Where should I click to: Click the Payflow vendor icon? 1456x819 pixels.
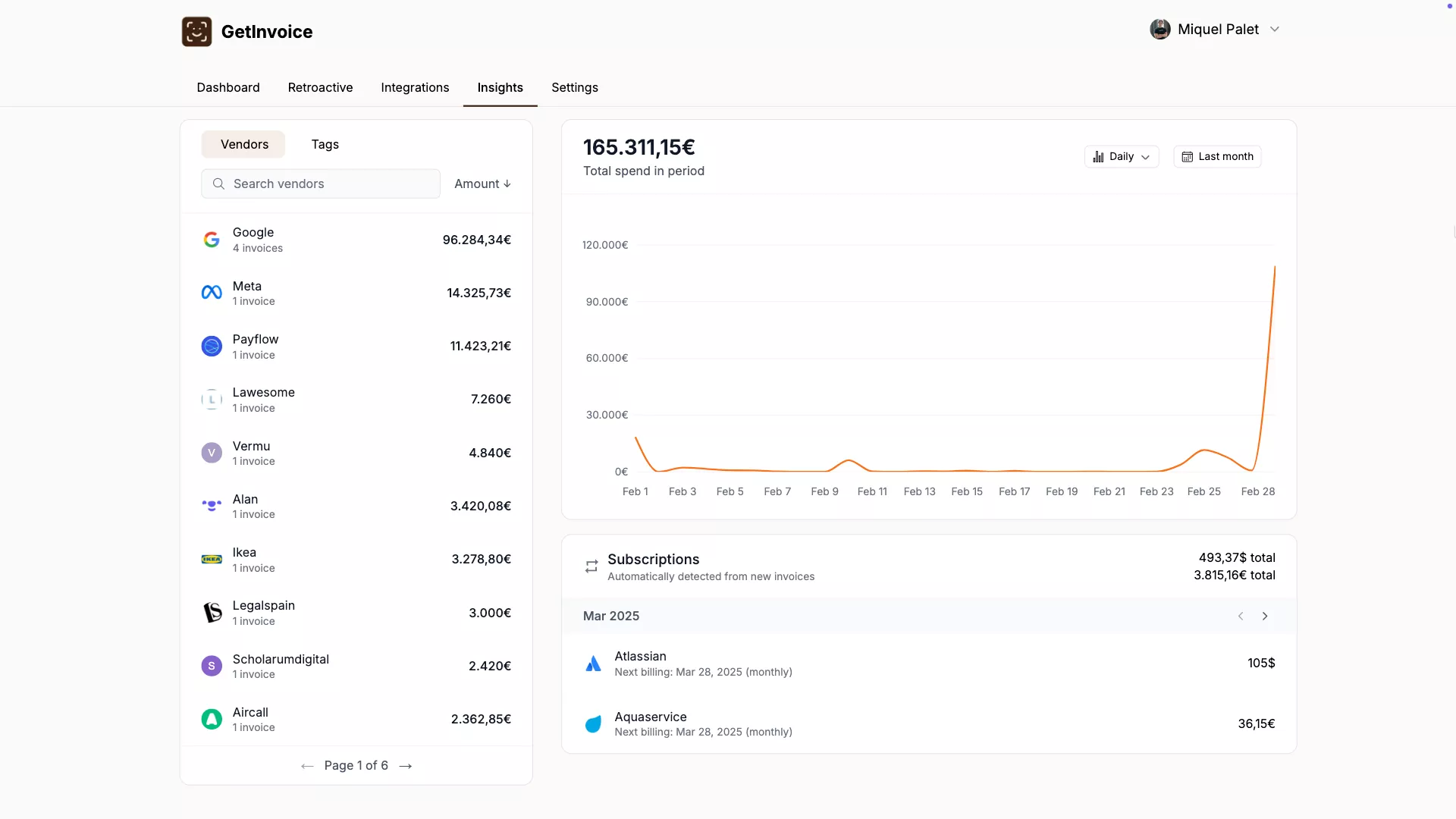[x=212, y=347]
